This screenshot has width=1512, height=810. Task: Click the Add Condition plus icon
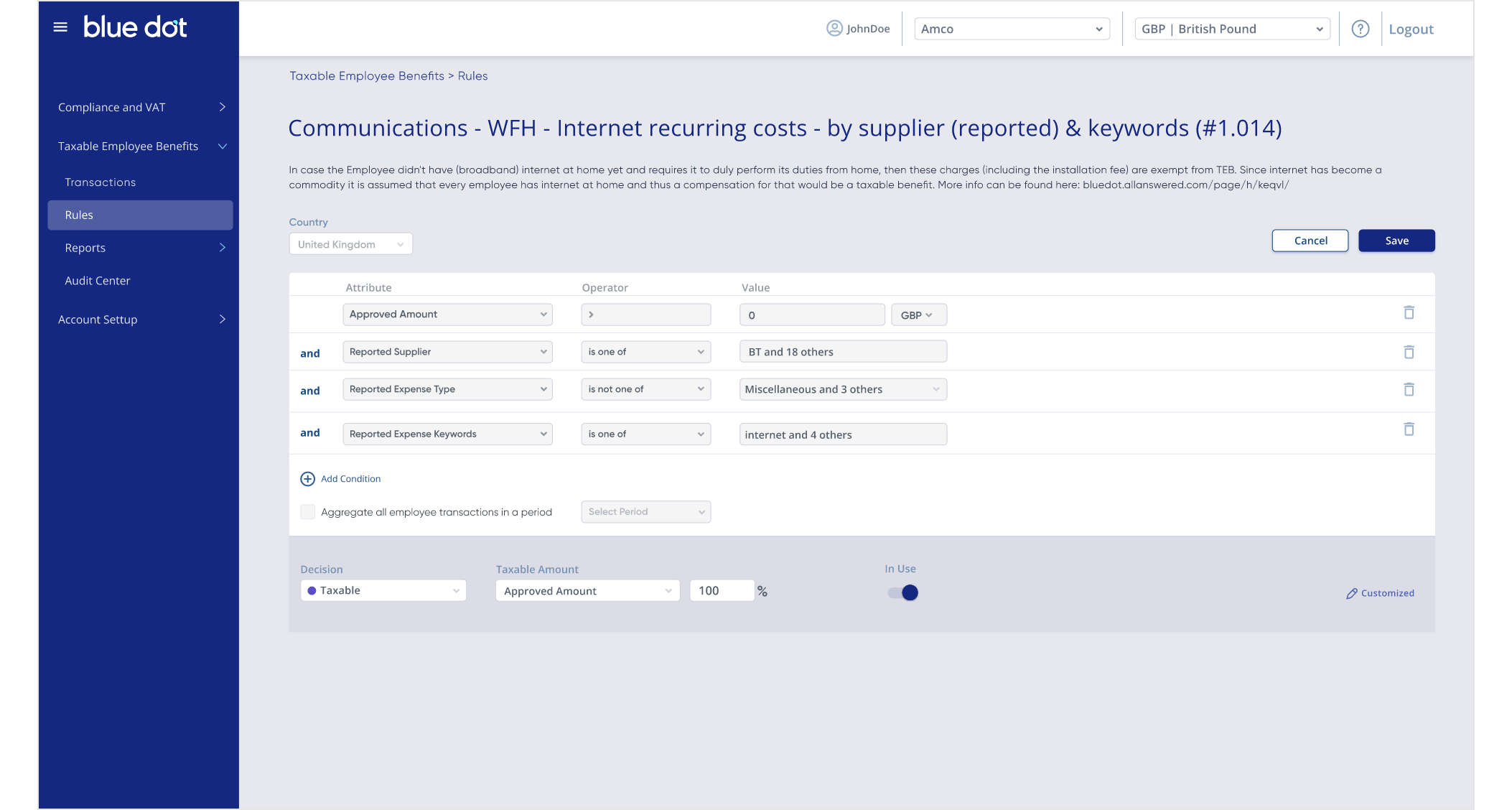pyautogui.click(x=307, y=478)
